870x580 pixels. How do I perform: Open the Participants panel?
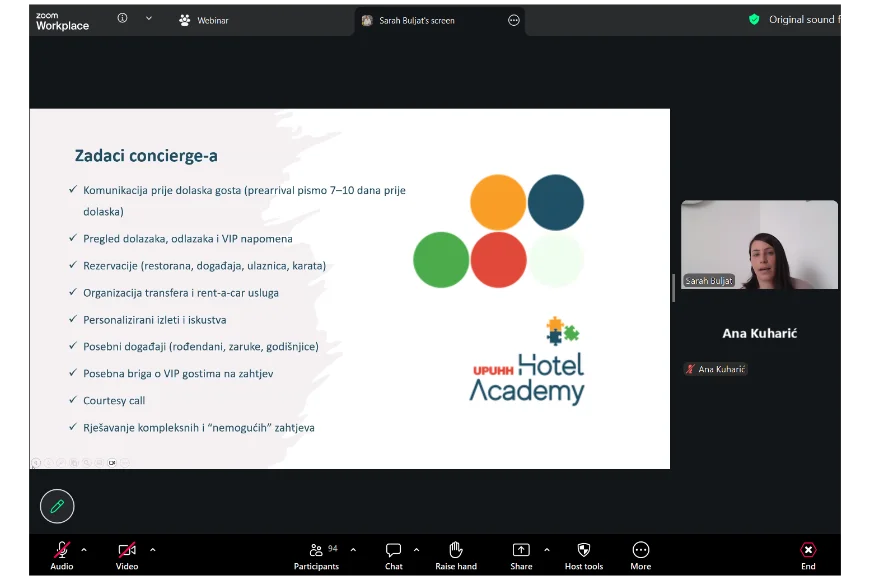pos(316,555)
